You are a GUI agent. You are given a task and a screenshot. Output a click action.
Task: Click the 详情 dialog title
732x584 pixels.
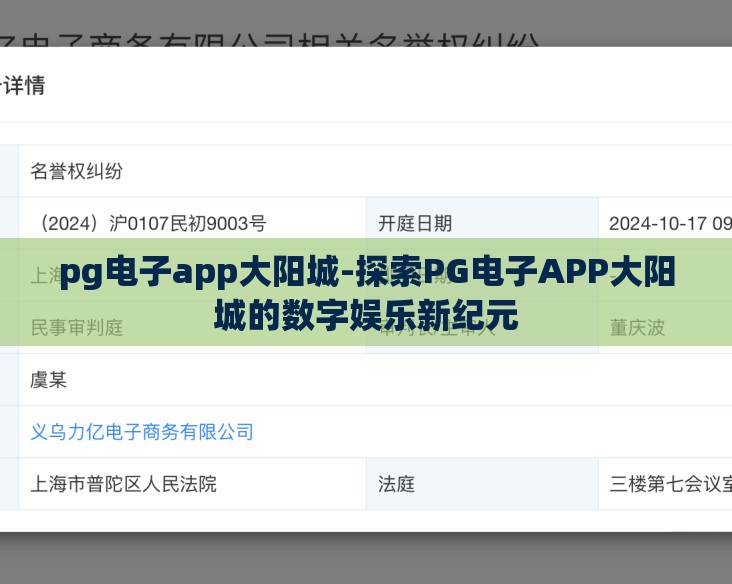pyautogui.click(x=22, y=85)
